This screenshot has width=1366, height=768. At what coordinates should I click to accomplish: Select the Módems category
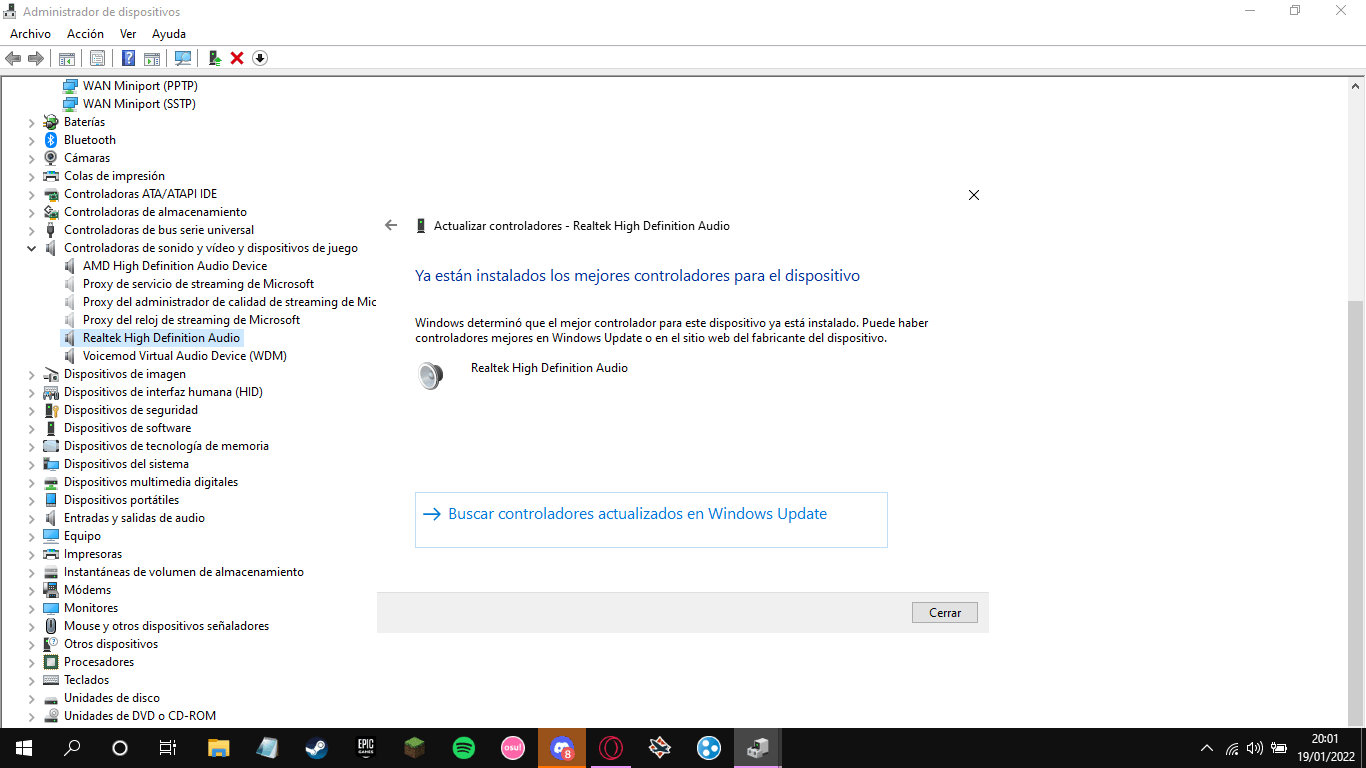point(88,590)
